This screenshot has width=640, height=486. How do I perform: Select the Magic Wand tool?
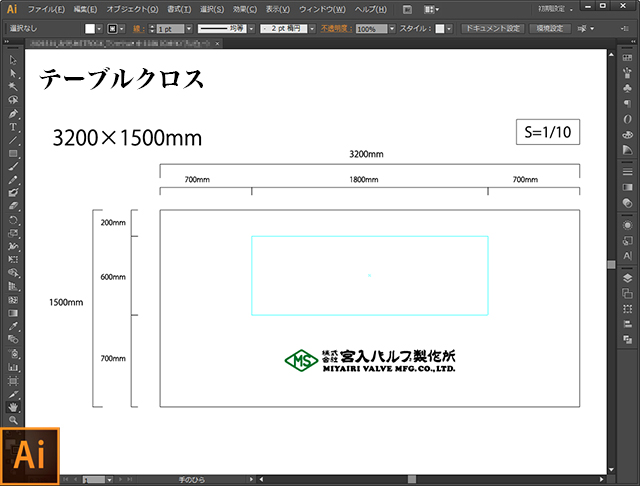pos(13,87)
